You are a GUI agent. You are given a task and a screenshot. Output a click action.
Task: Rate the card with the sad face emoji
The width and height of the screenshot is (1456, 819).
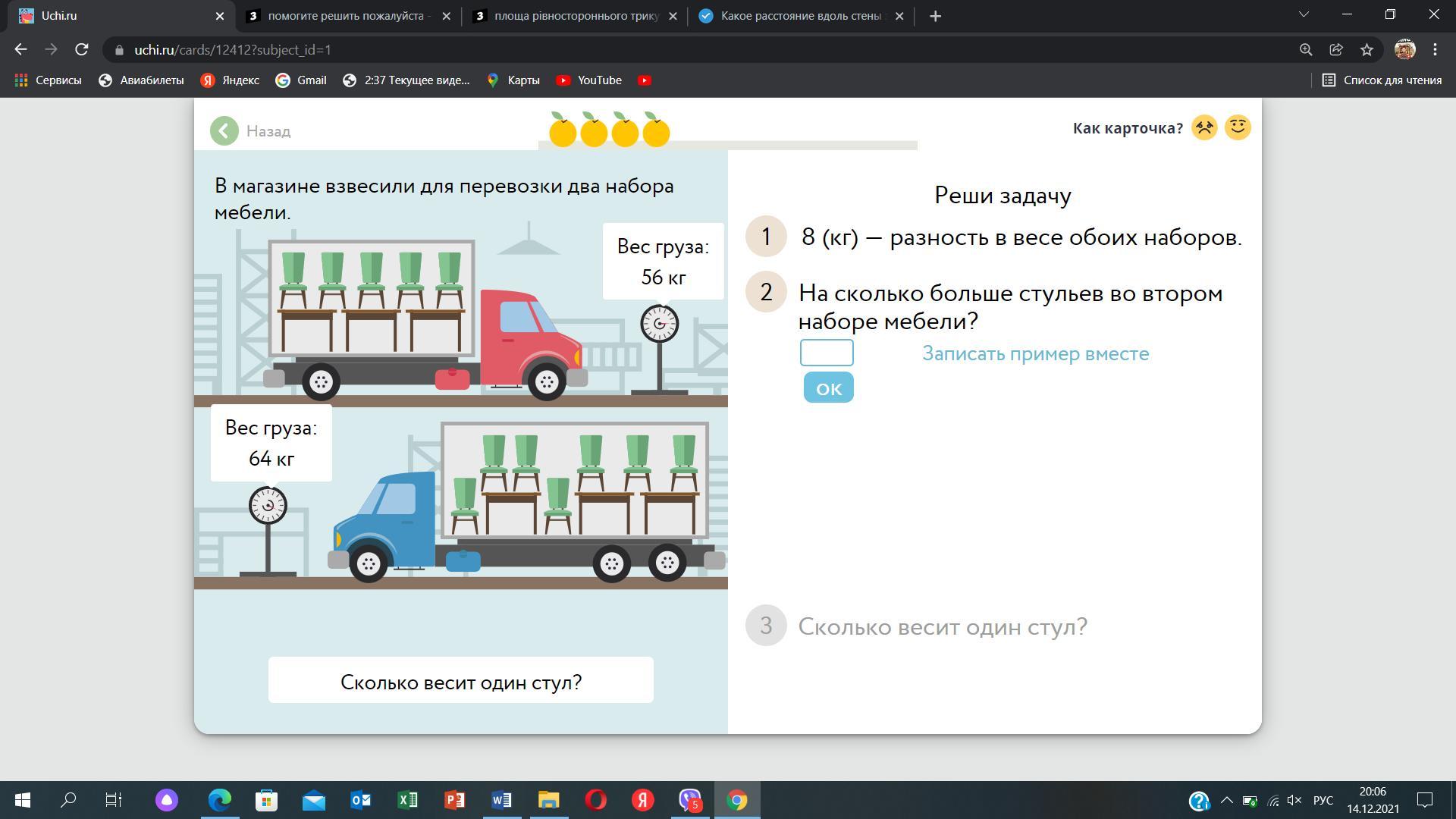(1204, 127)
